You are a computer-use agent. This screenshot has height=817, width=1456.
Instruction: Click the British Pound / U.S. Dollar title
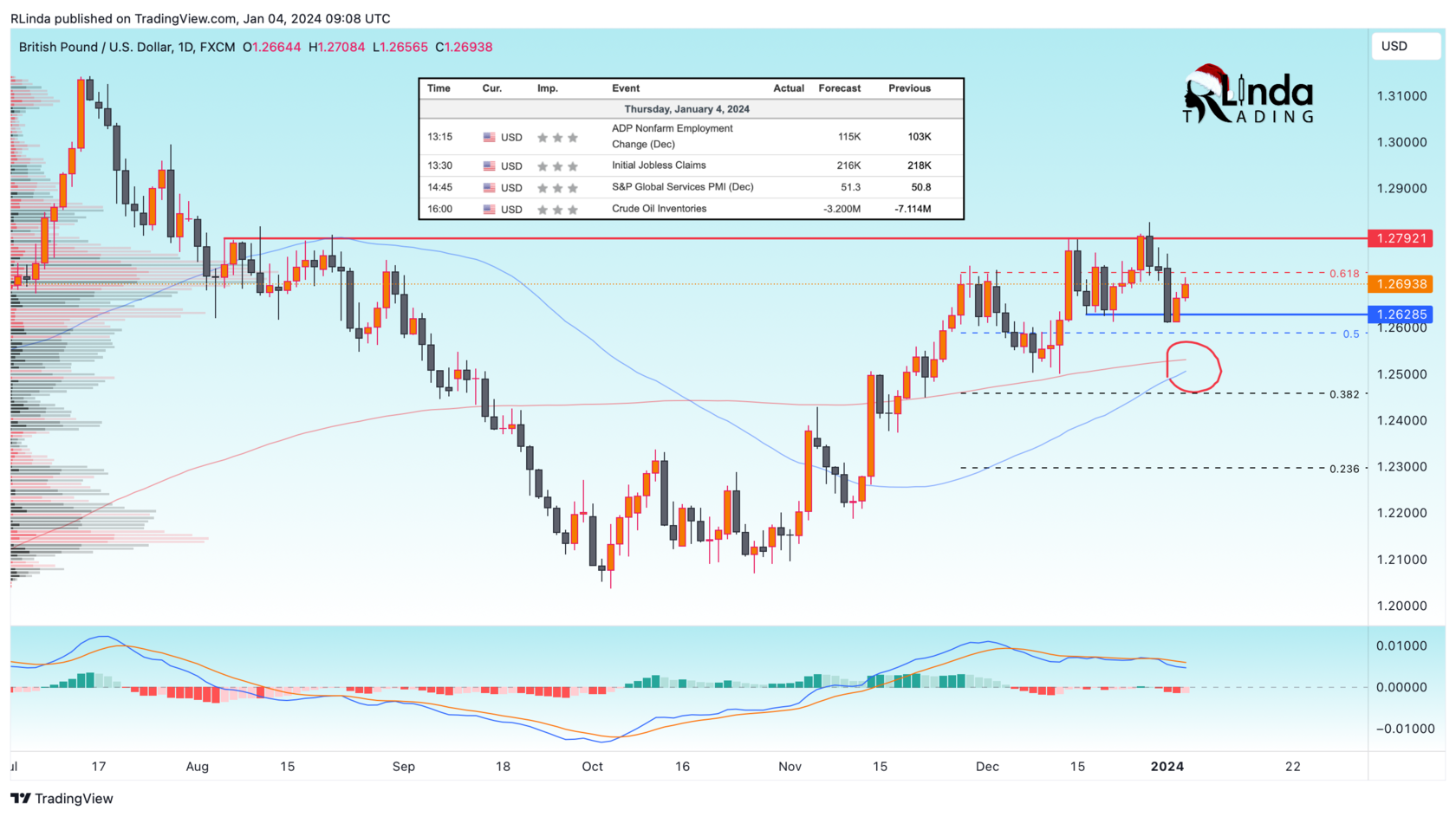tap(127, 47)
